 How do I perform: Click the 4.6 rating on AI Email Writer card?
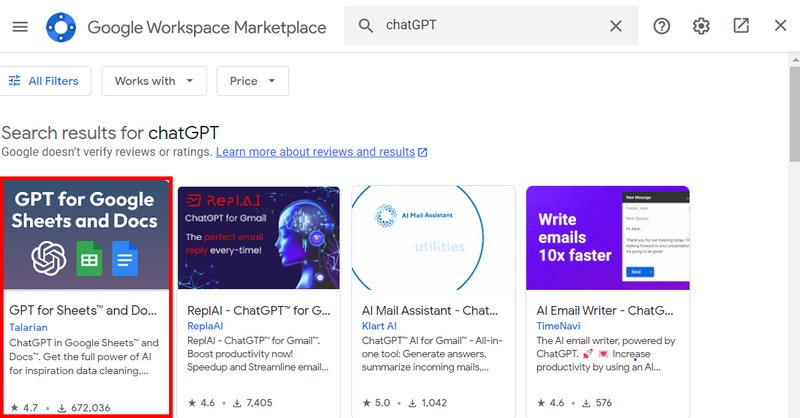pos(551,403)
